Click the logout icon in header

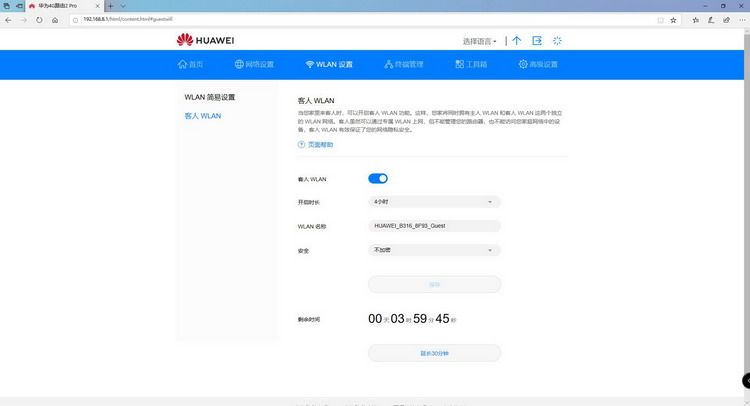537,41
